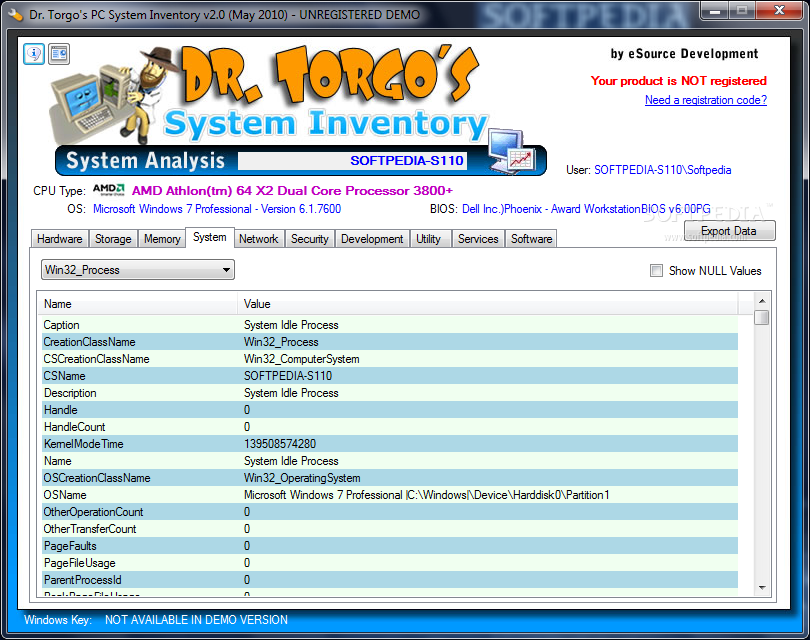Click the Export Data button
The height and width of the screenshot is (640, 810).
(729, 230)
